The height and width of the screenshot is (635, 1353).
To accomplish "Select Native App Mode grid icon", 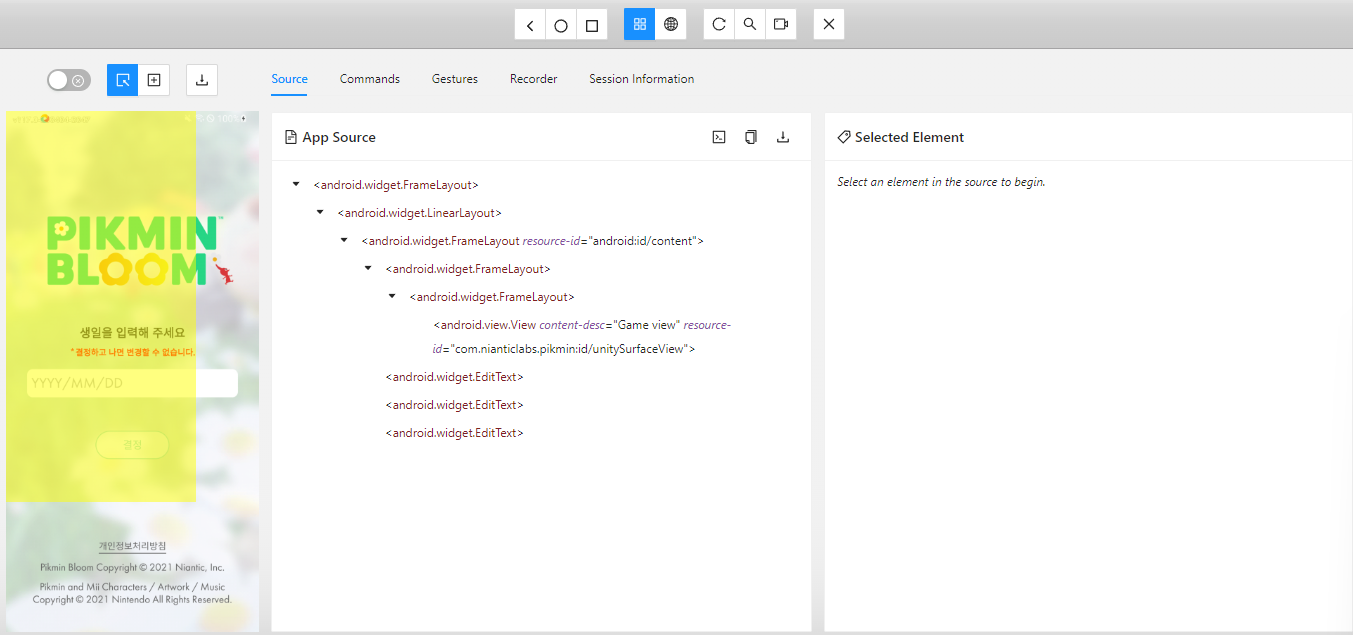I will (x=640, y=25).
